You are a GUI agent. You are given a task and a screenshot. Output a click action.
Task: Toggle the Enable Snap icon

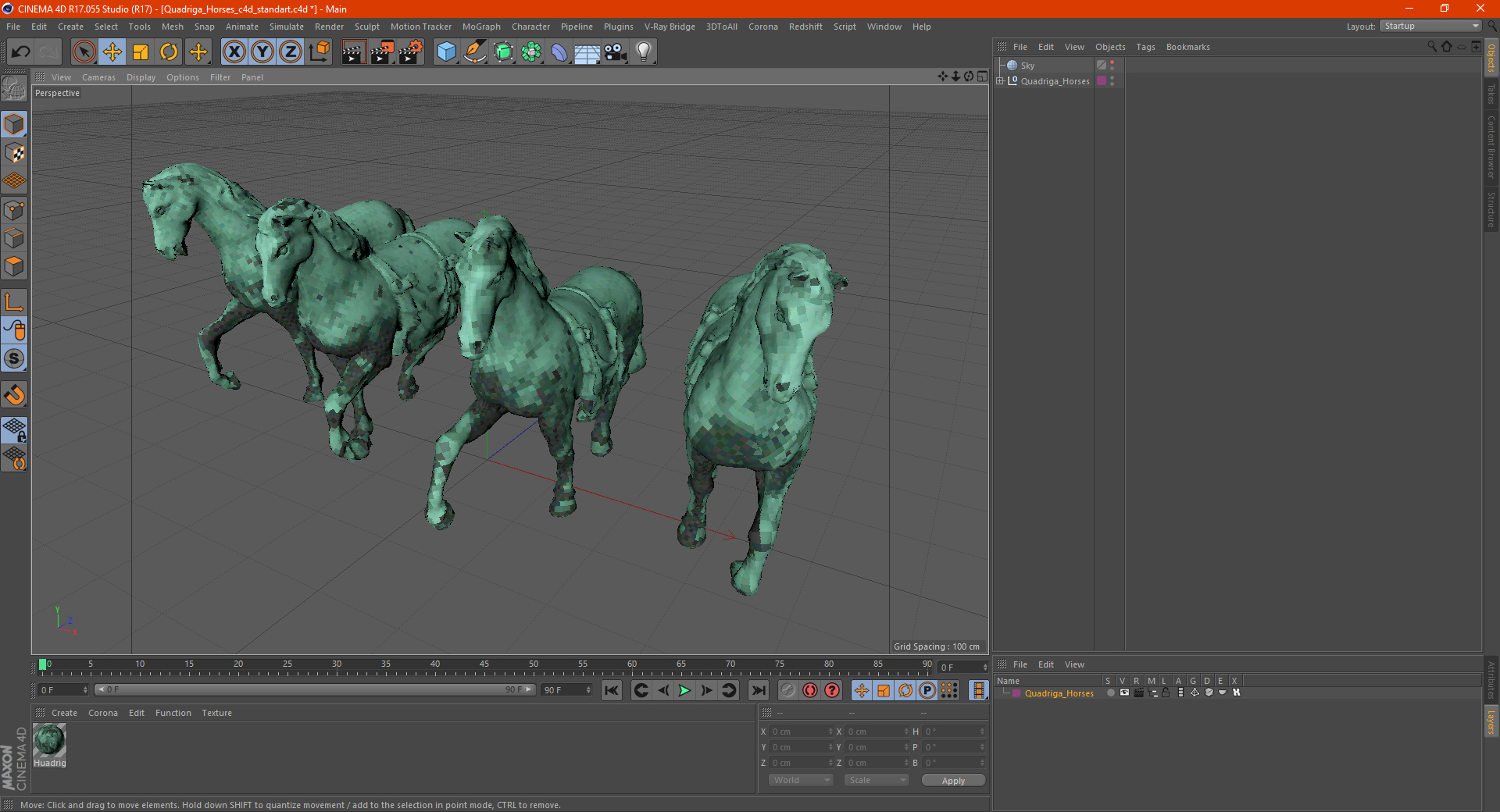(14, 359)
